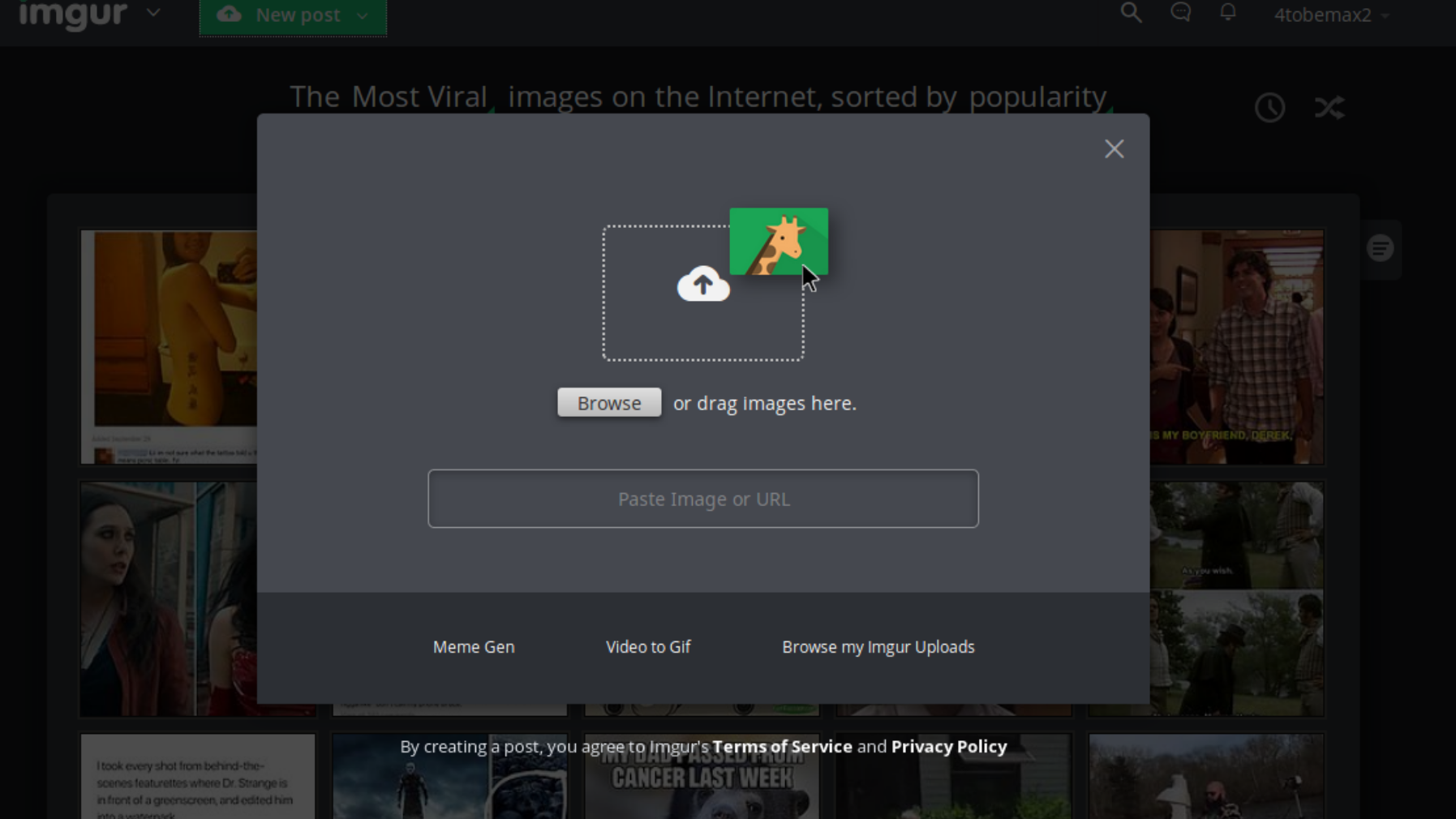Change the popularity sort selector
The width and height of the screenshot is (1456, 819).
click(x=1038, y=97)
